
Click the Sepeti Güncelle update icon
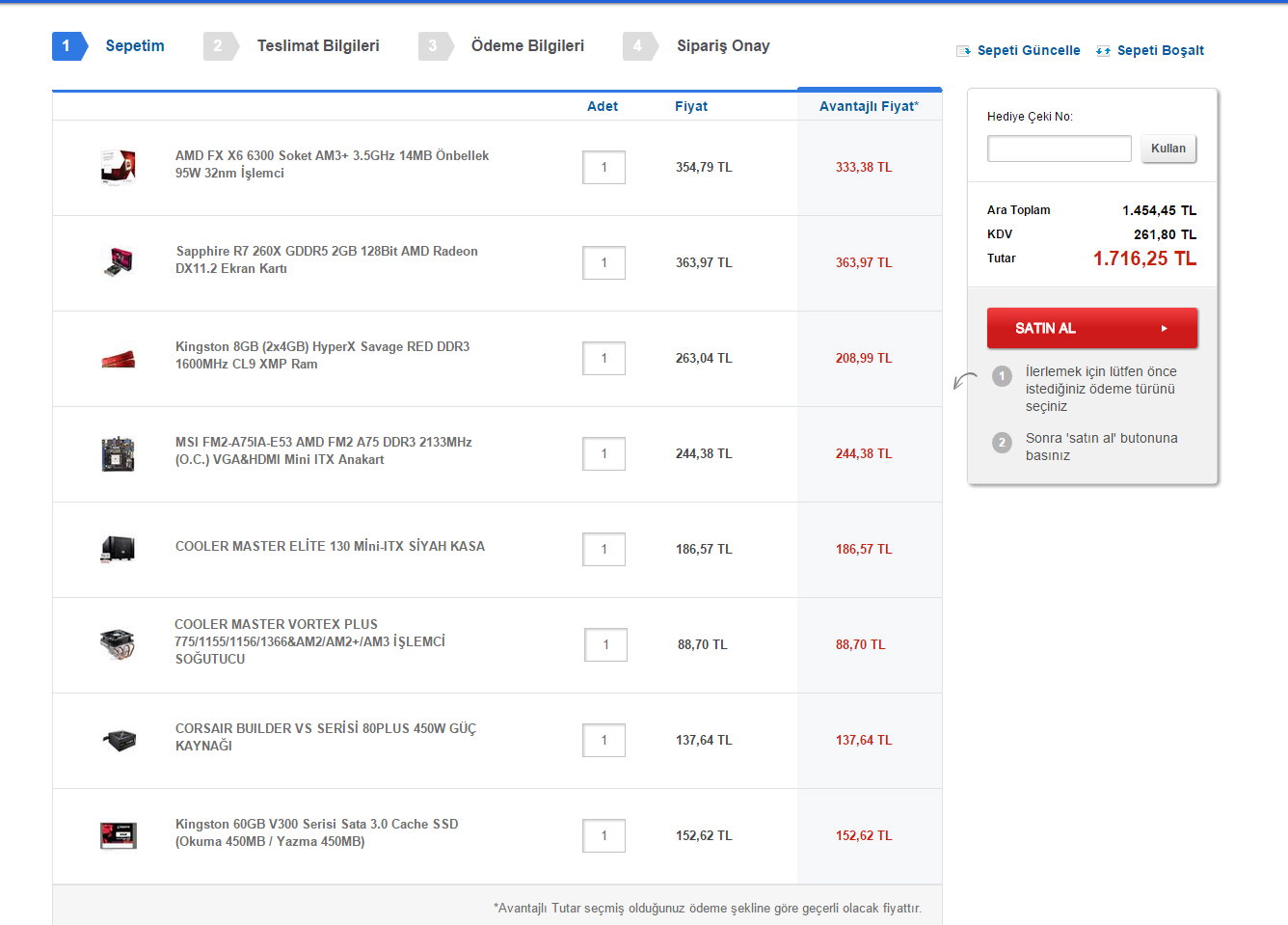(x=963, y=51)
